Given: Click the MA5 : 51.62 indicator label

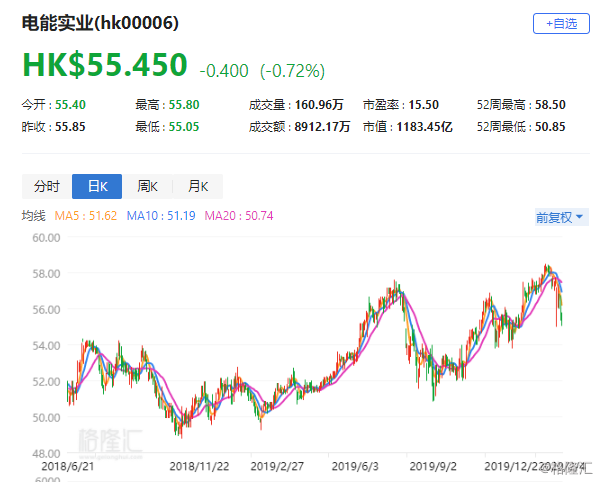Looking at the screenshot, I should coord(86,216).
